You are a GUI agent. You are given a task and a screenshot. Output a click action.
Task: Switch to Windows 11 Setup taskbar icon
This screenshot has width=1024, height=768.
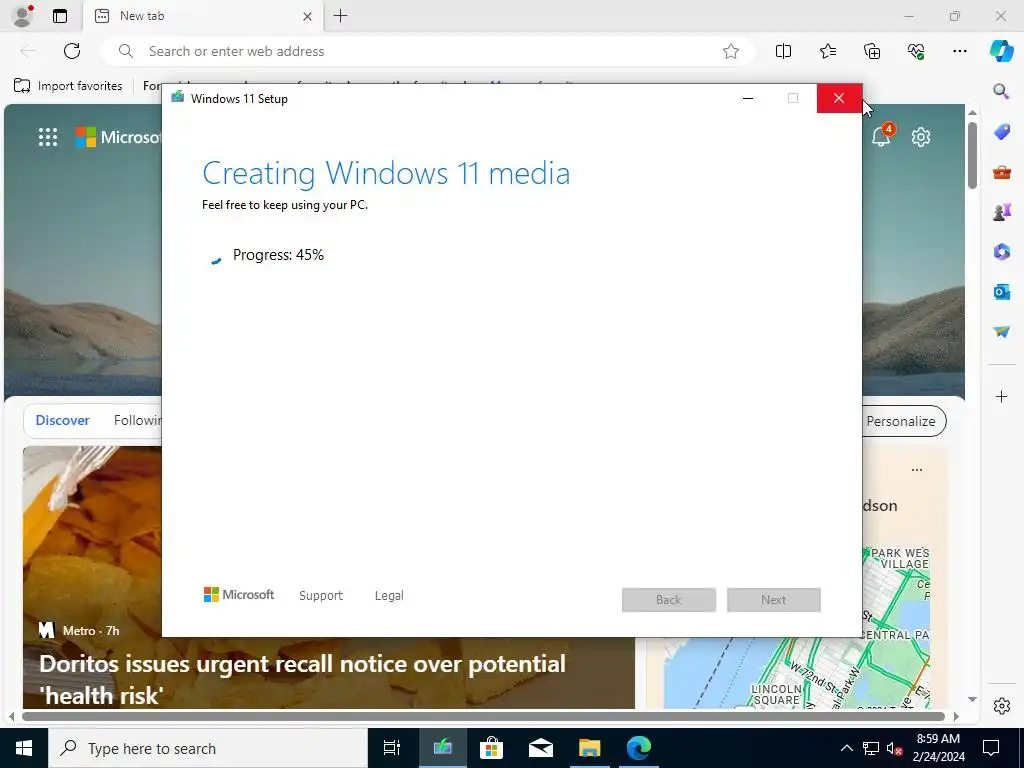442,748
